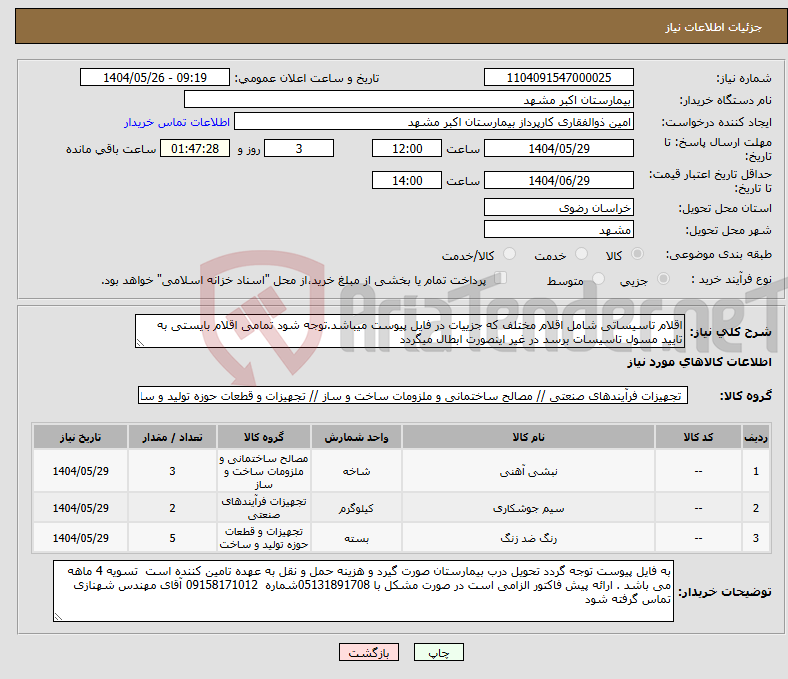This screenshot has width=788, height=679.
Task: Click the response deadline date 1404/05/29 field
Action: pos(558,148)
